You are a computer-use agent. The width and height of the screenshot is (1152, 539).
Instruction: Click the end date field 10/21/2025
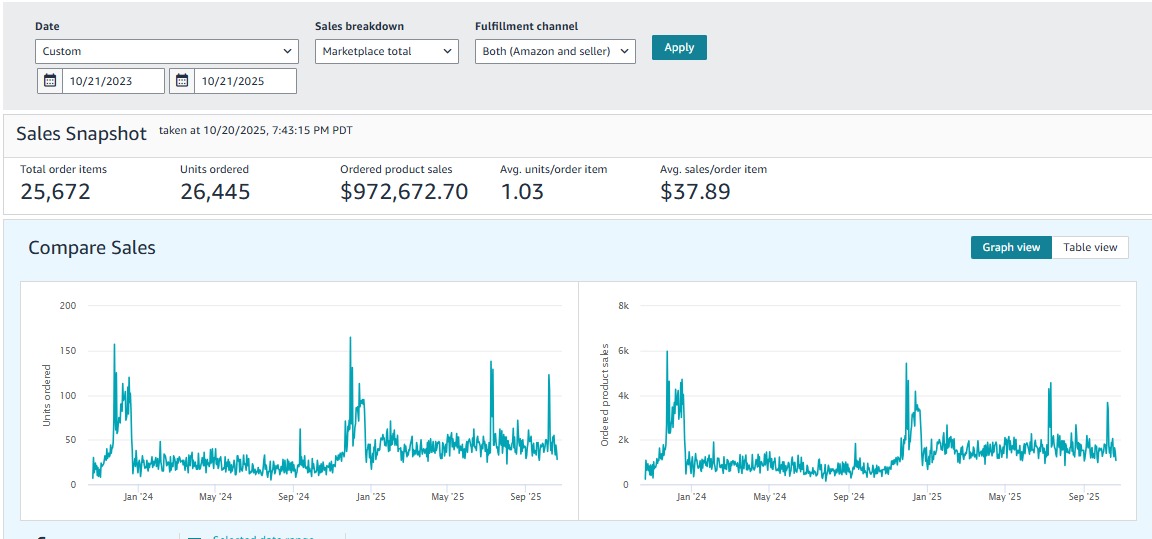[245, 81]
